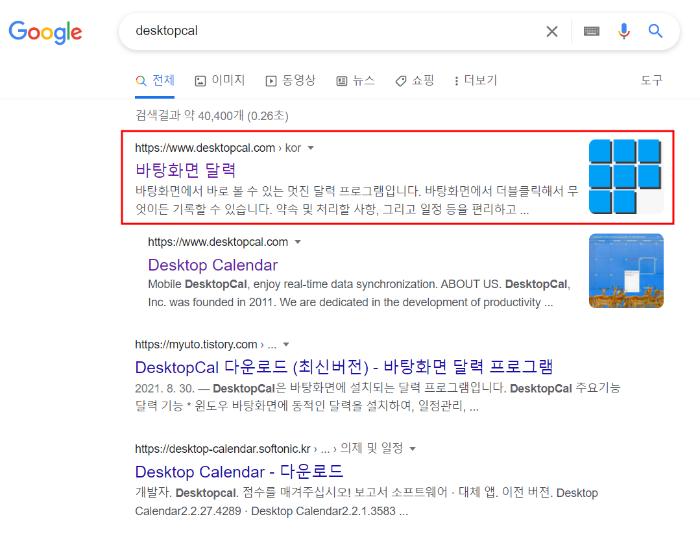This screenshot has height=536, width=700.
Task: Expand arrow beside 의제 및 일정 breadcrumb
Action: coord(412,449)
